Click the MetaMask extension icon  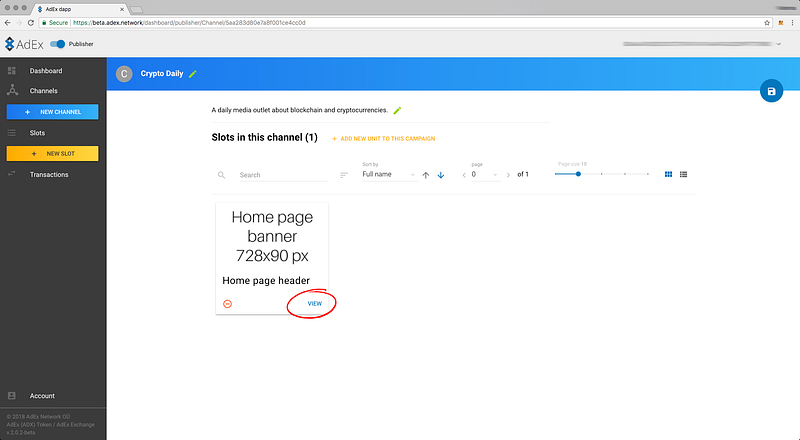[781, 22]
